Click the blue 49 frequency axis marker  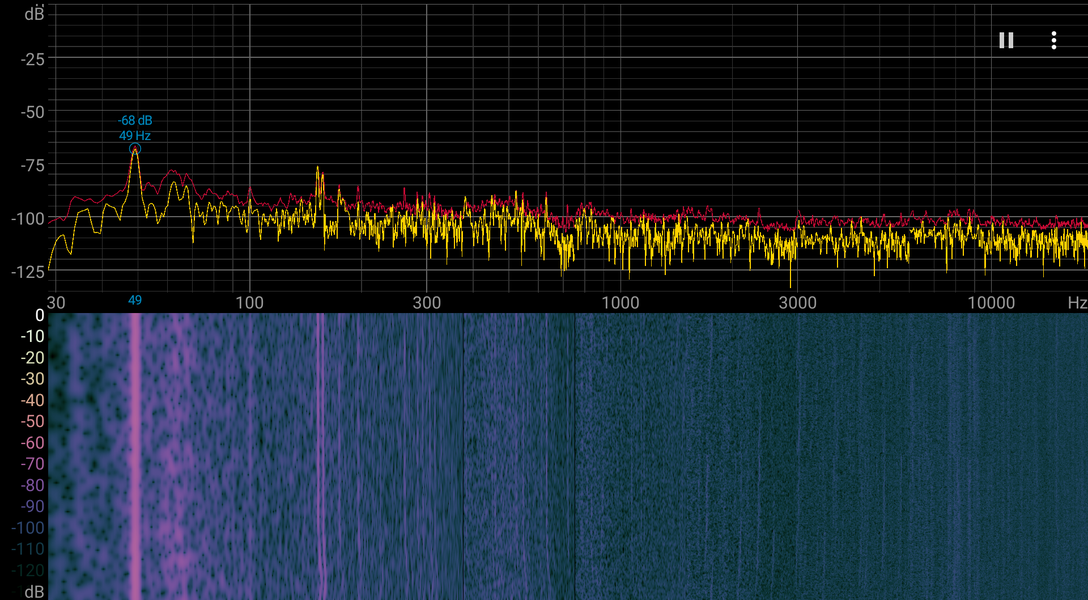[x=135, y=300]
